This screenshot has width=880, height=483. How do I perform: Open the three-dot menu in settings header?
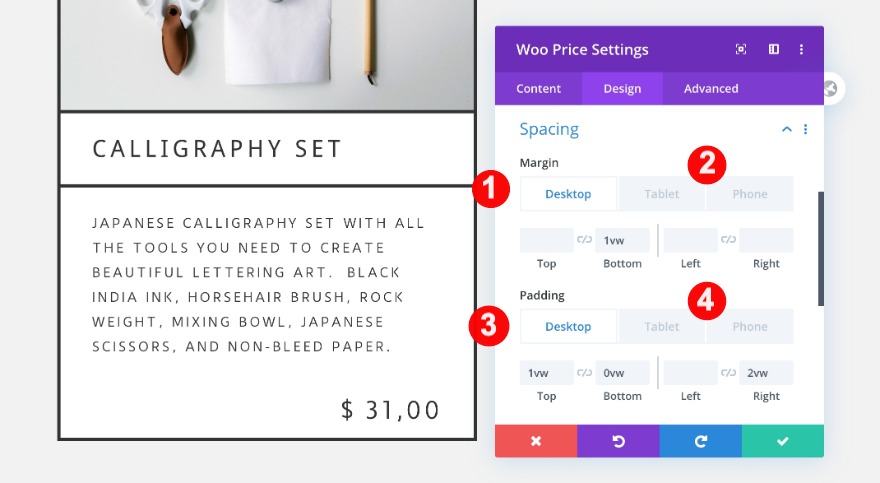[801, 49]
